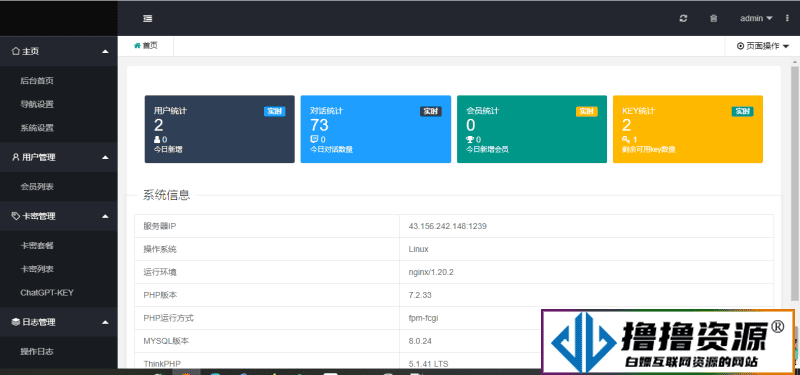Image resolution: width=800 pixels, height=375 pixels.
Task: Click the 操作系统 label
Action: 160,249
